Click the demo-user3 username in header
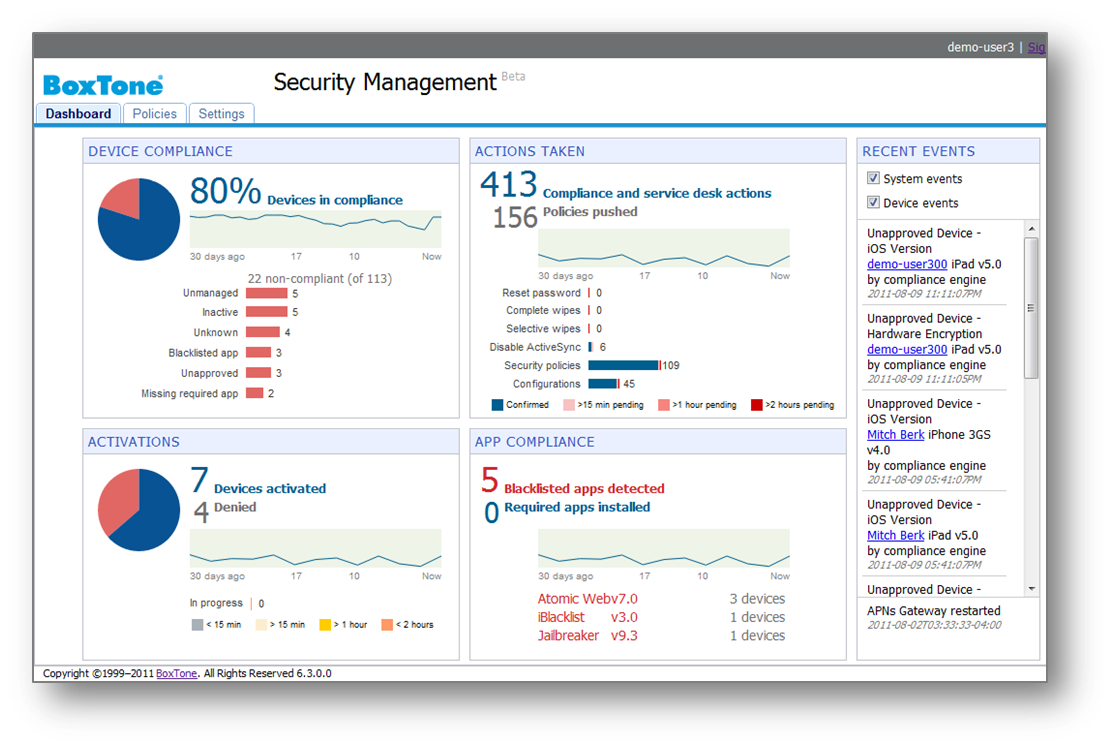 [x=980, y=48]
